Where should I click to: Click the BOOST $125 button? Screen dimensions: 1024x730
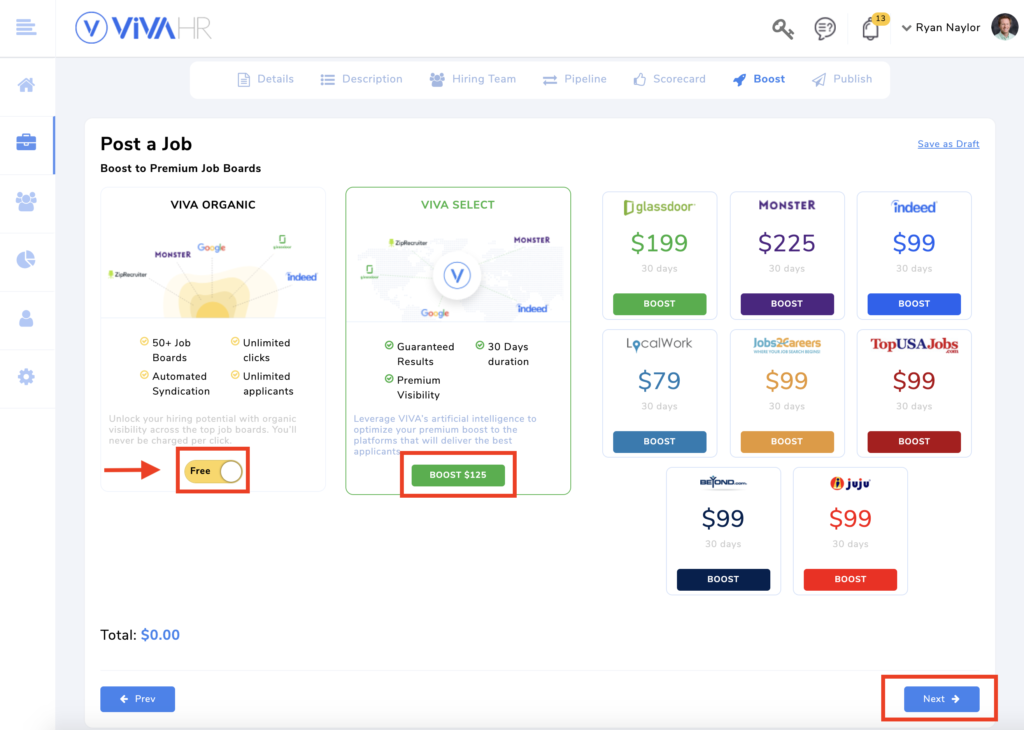[x=458, y=475]
